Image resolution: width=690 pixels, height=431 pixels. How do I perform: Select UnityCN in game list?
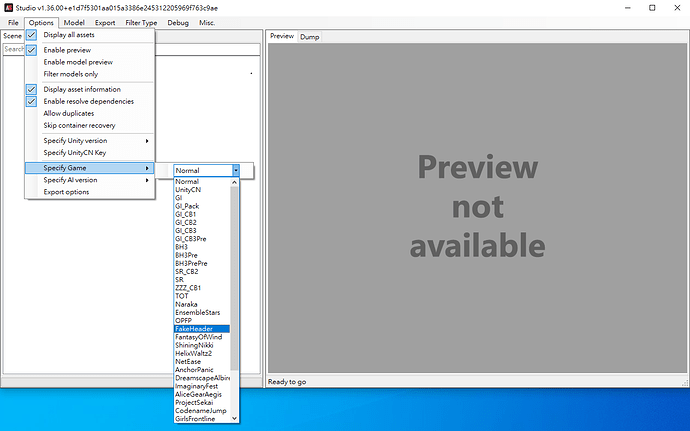[x=202, y=190]
